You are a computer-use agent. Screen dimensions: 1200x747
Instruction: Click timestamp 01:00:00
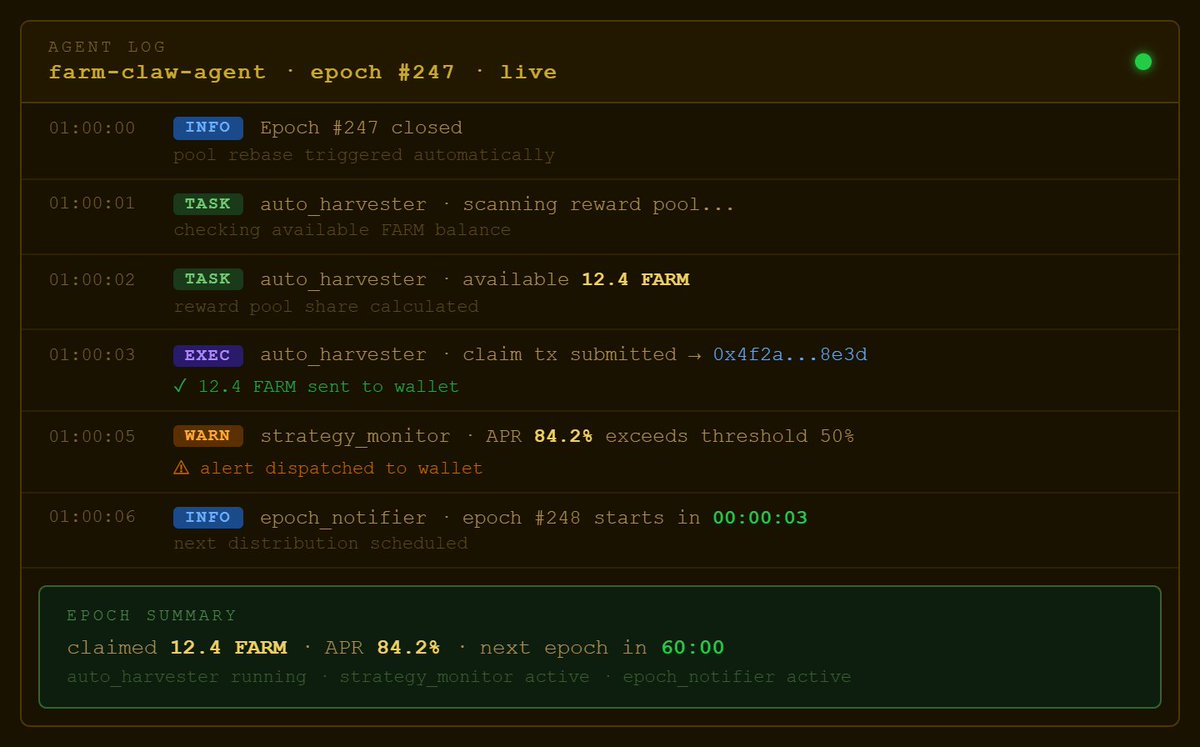[x=92, y=128]
